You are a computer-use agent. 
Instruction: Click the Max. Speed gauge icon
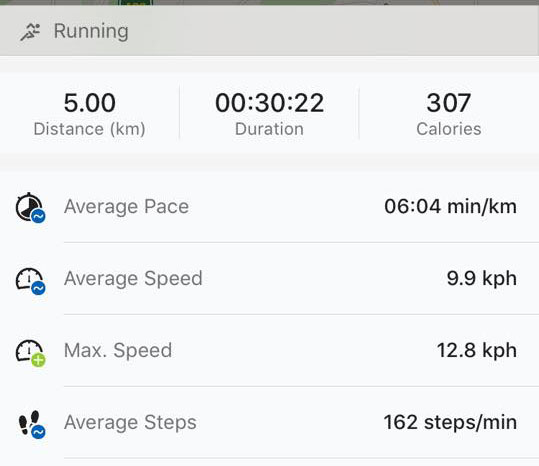[x=31, y=353]
